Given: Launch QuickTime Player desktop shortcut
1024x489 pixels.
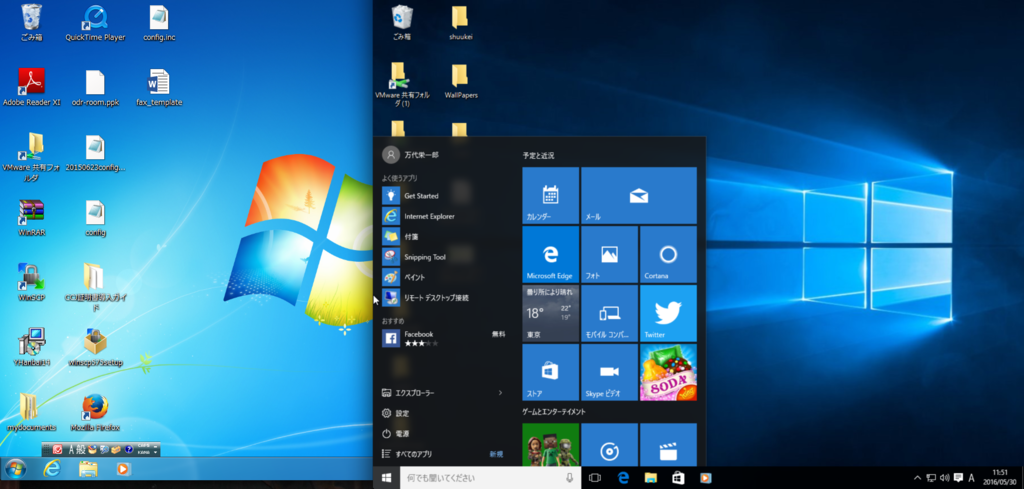Looking at the screenshot, I should [95, 22].
